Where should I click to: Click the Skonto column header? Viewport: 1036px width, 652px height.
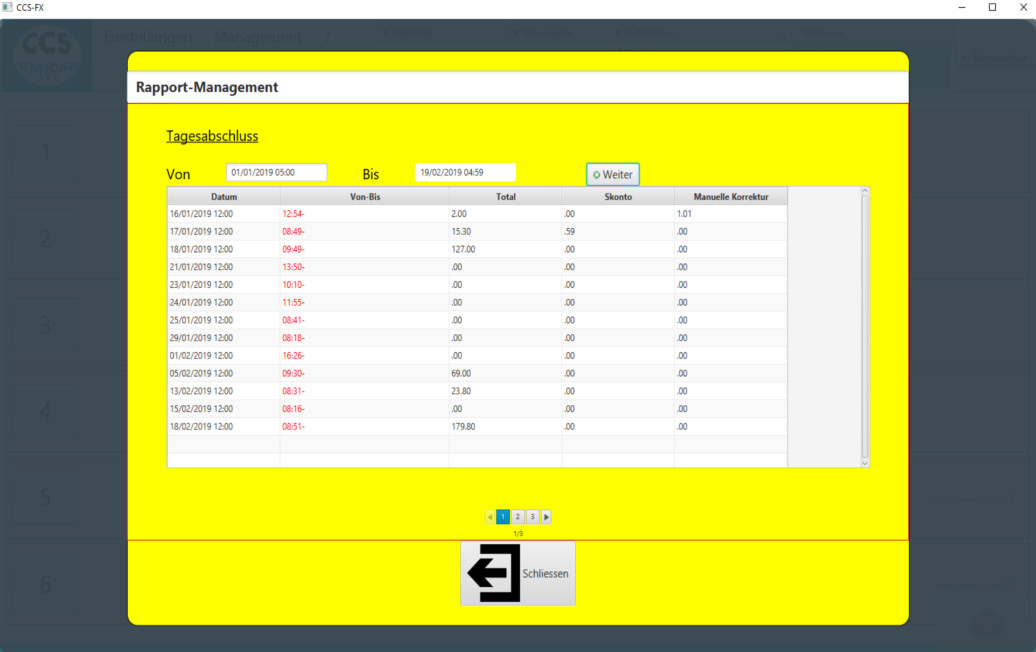[x=617, y=197]
